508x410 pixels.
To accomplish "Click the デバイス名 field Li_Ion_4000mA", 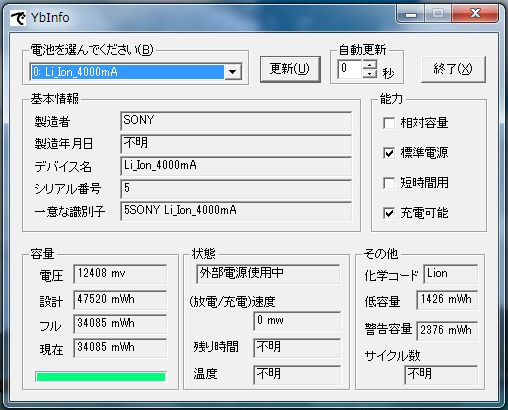I will click(236, 166).
